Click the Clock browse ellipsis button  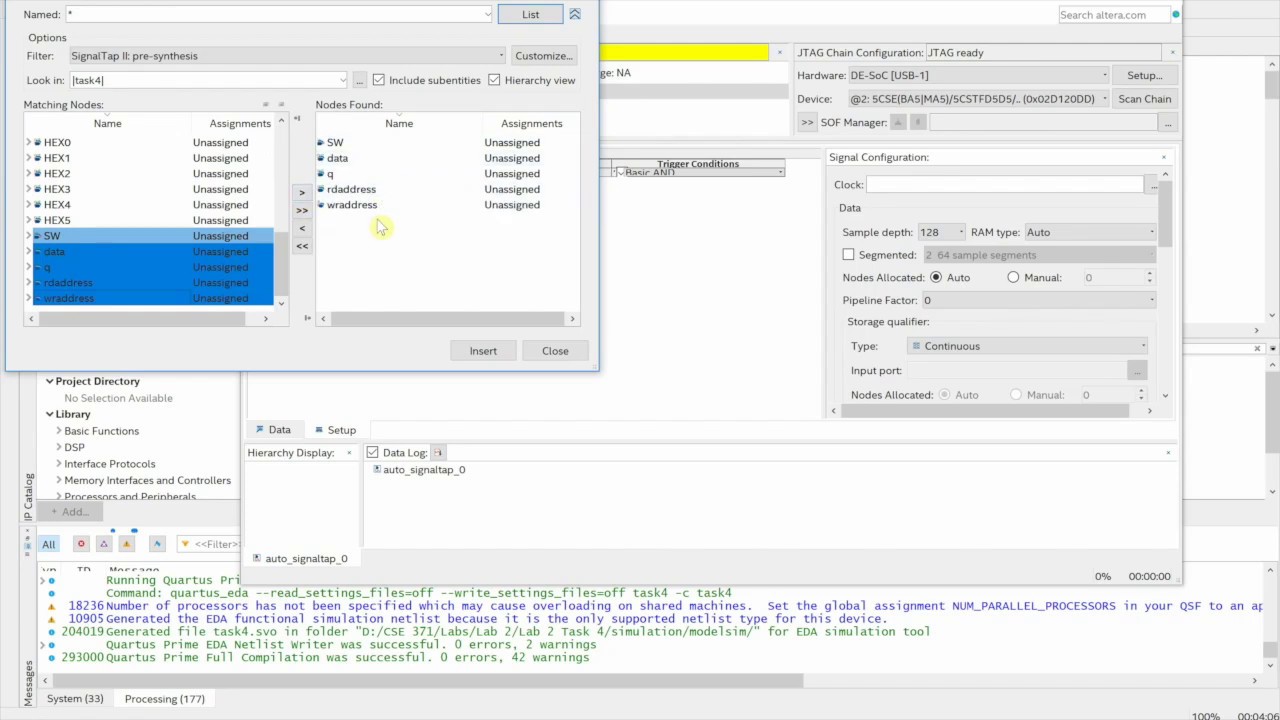coord(1153,185)
